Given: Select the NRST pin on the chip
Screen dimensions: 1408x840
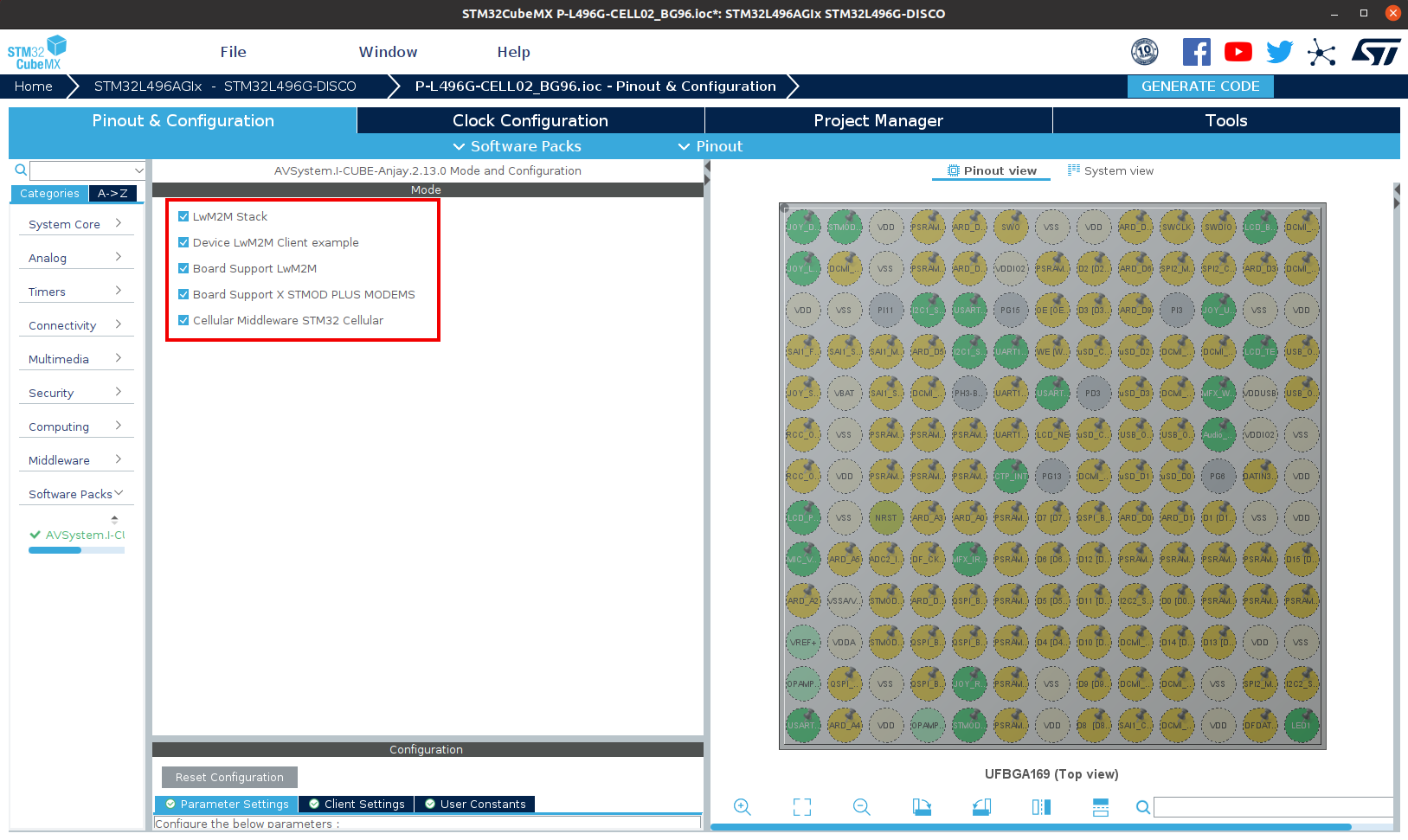Looking at the screenshot, I should [x=885, y=518].
